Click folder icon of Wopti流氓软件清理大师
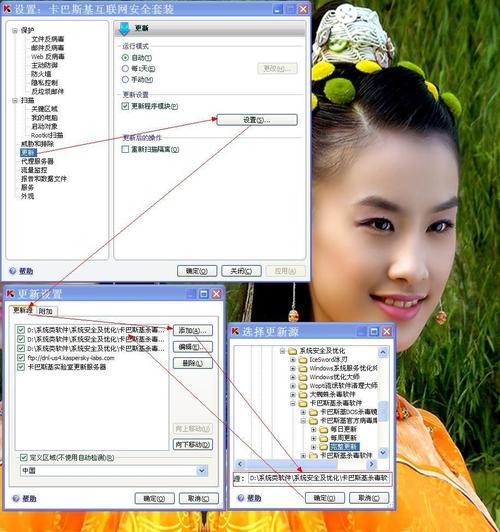Viewport: 500px width, 532px height. [x=303, y=386]
